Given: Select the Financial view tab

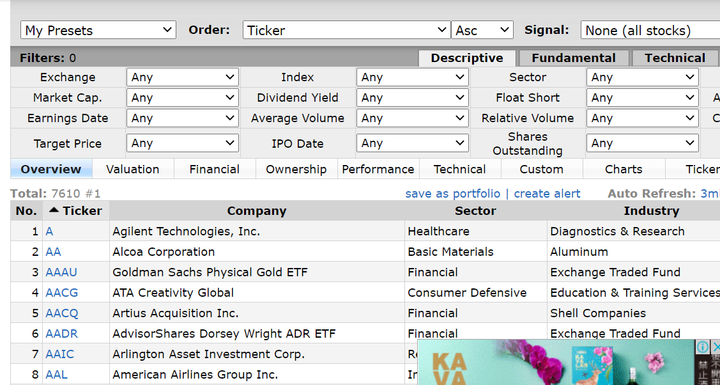Looking at the screenshot, I should [214, 169].
